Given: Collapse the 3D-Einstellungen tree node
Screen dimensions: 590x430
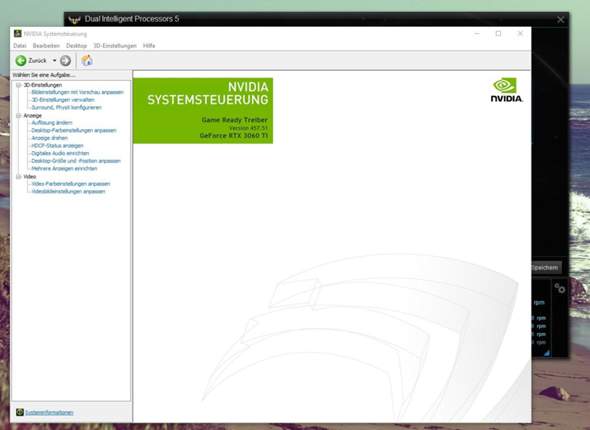Looking at the screenshot, I should pos(18,85).
